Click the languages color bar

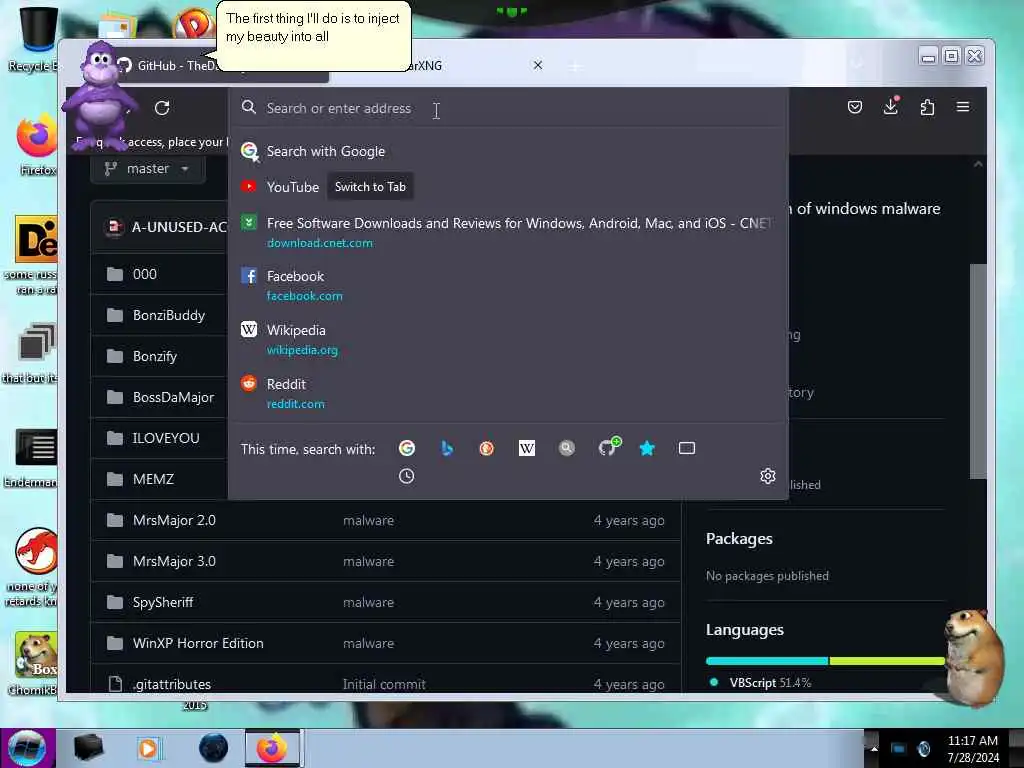[826, 661]
